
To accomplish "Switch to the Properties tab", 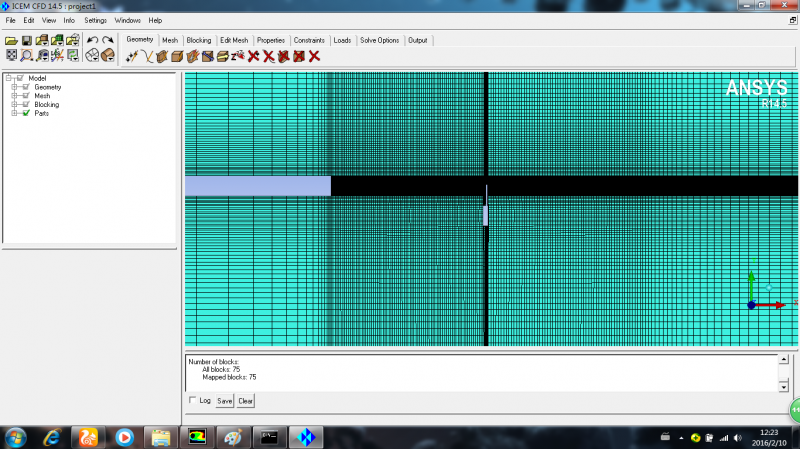I will [x=271, y=40].
